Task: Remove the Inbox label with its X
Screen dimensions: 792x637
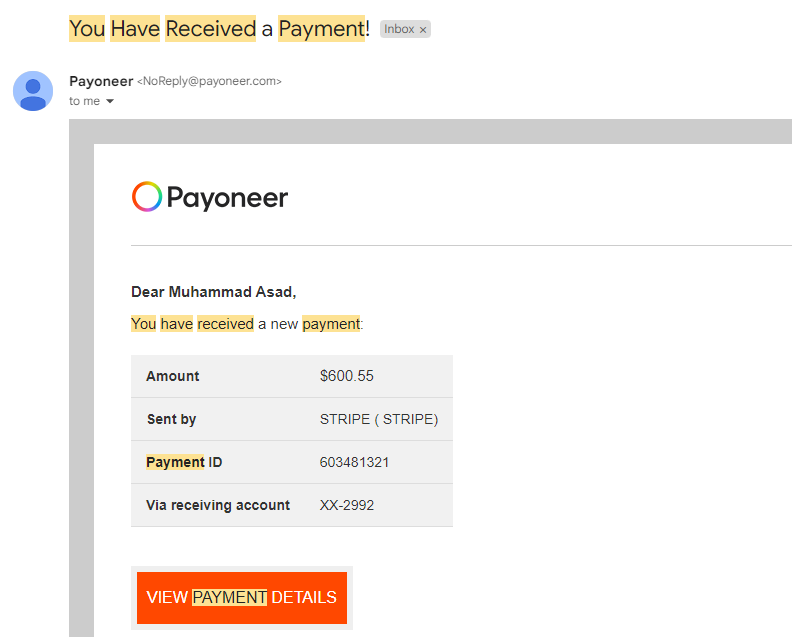Action: tap(423, 30)
